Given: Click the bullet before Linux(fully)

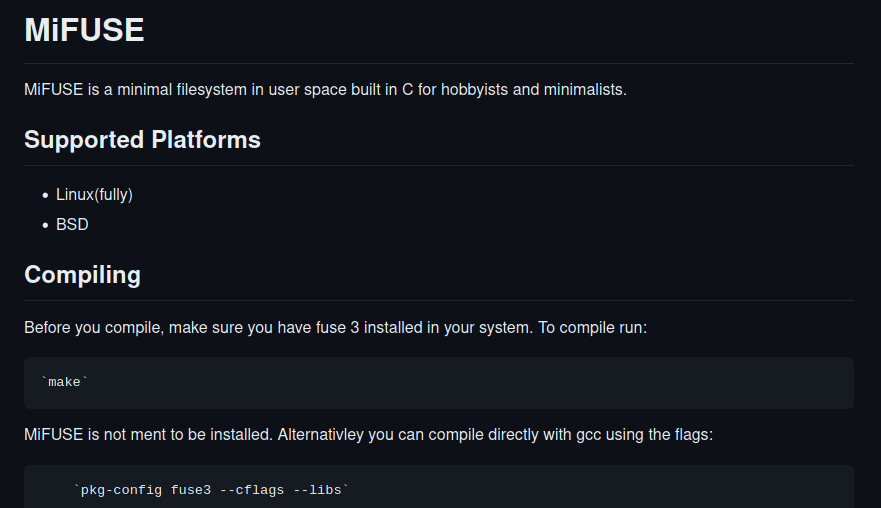Looking at the screenshot, I should (46, 196).
